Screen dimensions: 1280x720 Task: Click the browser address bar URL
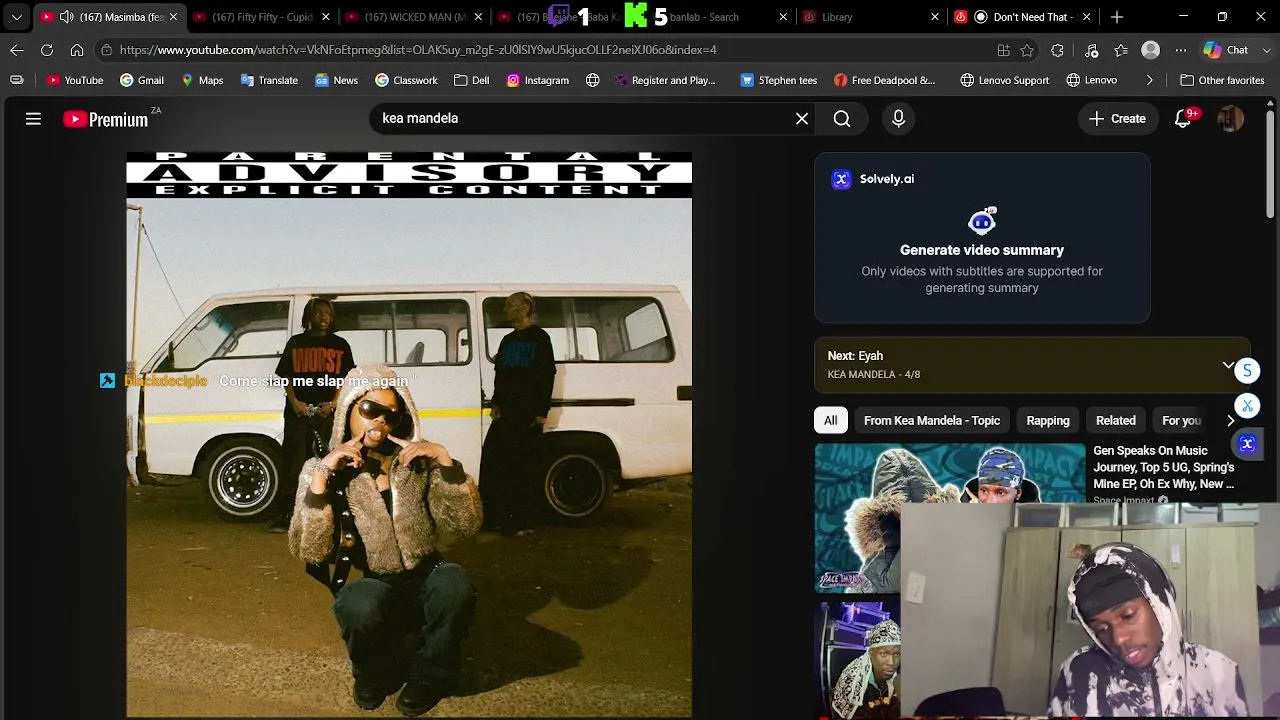point(418,50)
